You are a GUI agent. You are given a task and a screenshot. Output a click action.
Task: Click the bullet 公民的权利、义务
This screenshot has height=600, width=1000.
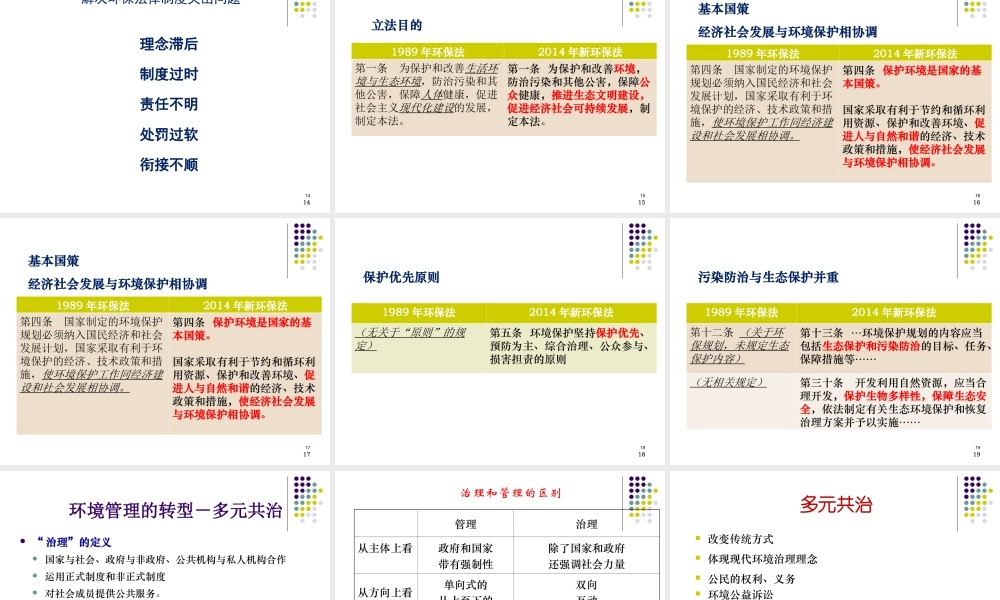coord(751,579)
